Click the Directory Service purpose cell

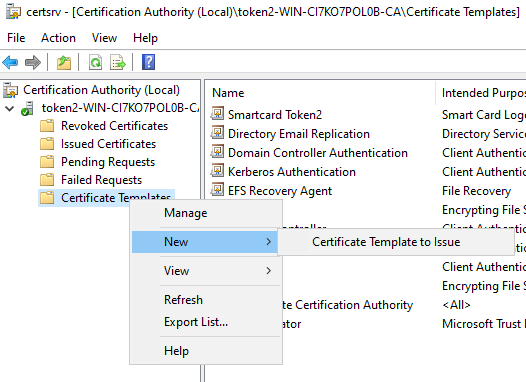(484, 134)
